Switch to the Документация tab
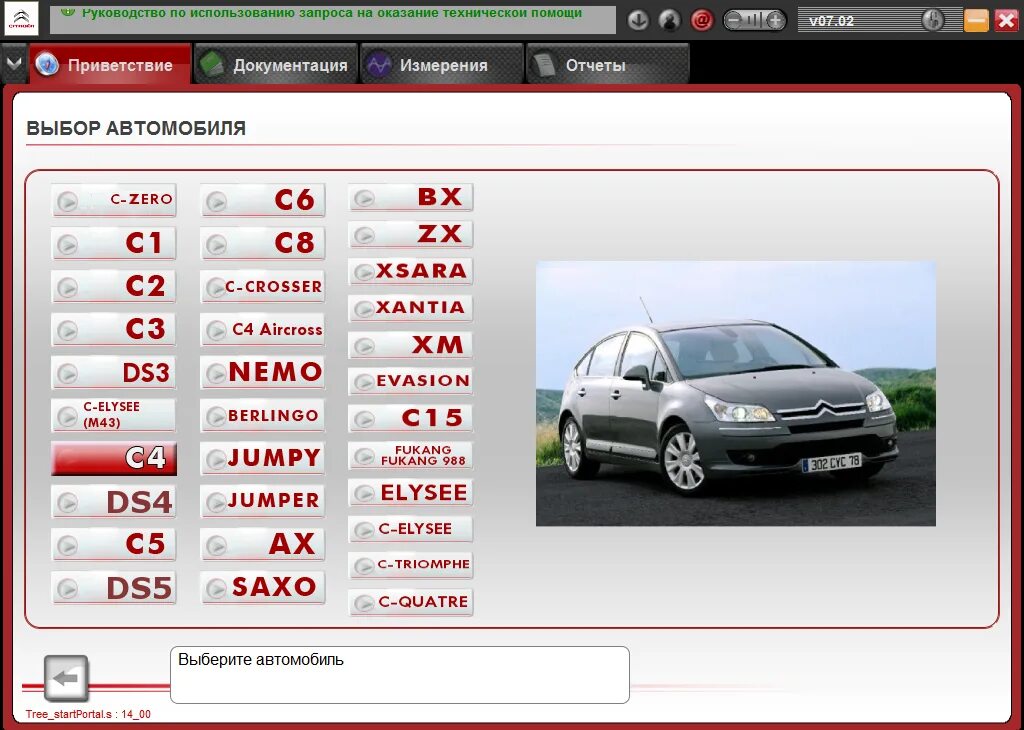The height and width of the screenshot is (730, 1024). (276, 64)
